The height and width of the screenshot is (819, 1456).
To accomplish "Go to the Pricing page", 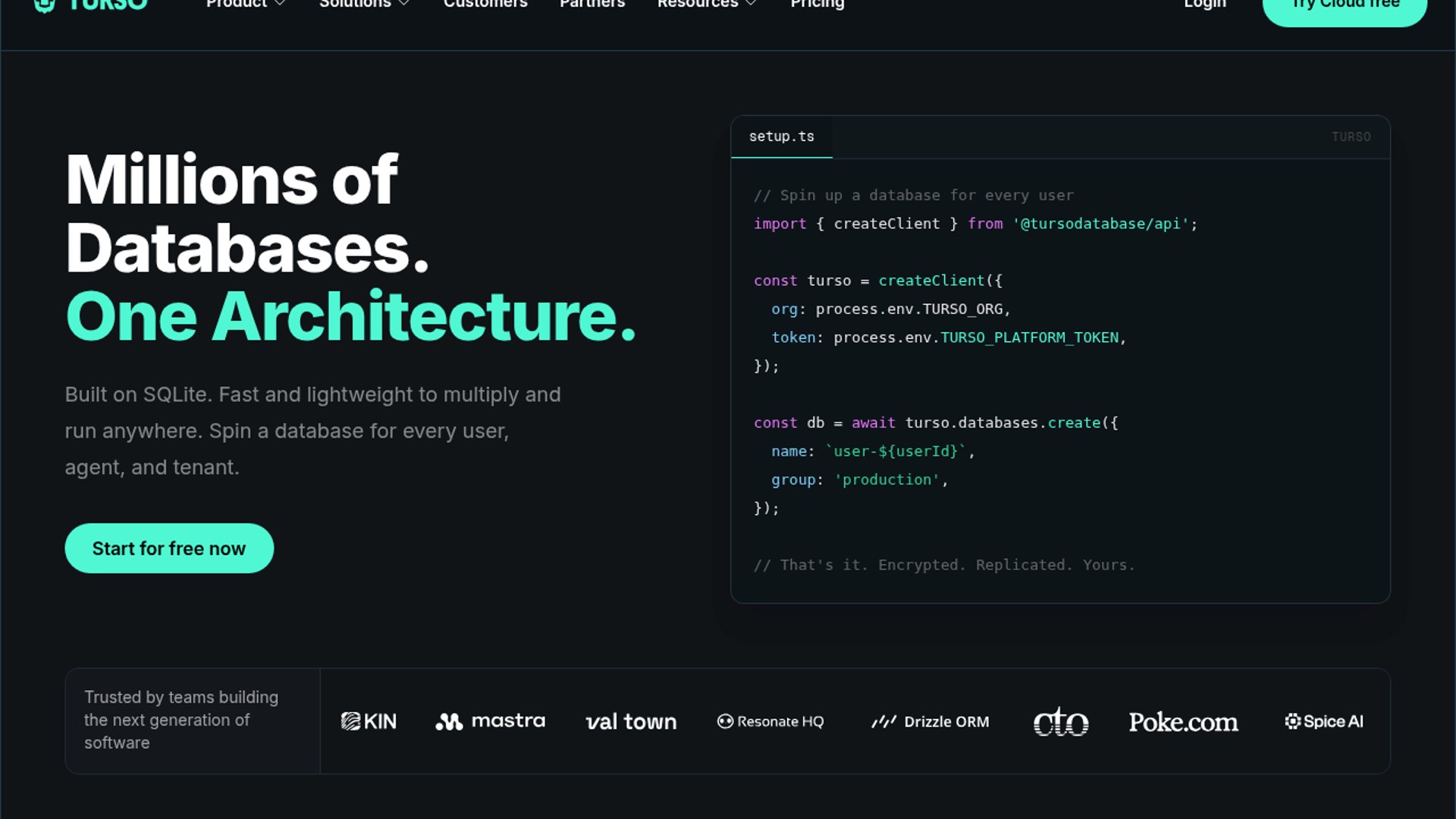I will click(817, 5).
